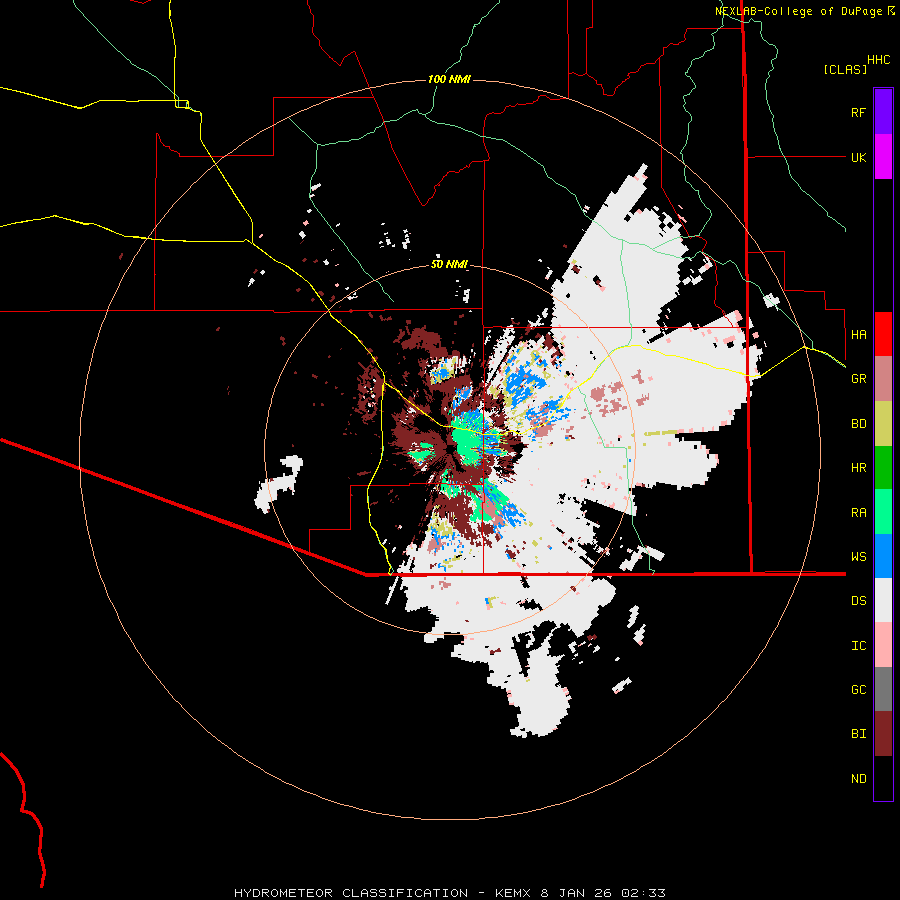Click the RA legend label
Screen dimensions: 900x900
click(x=858, y=513)
